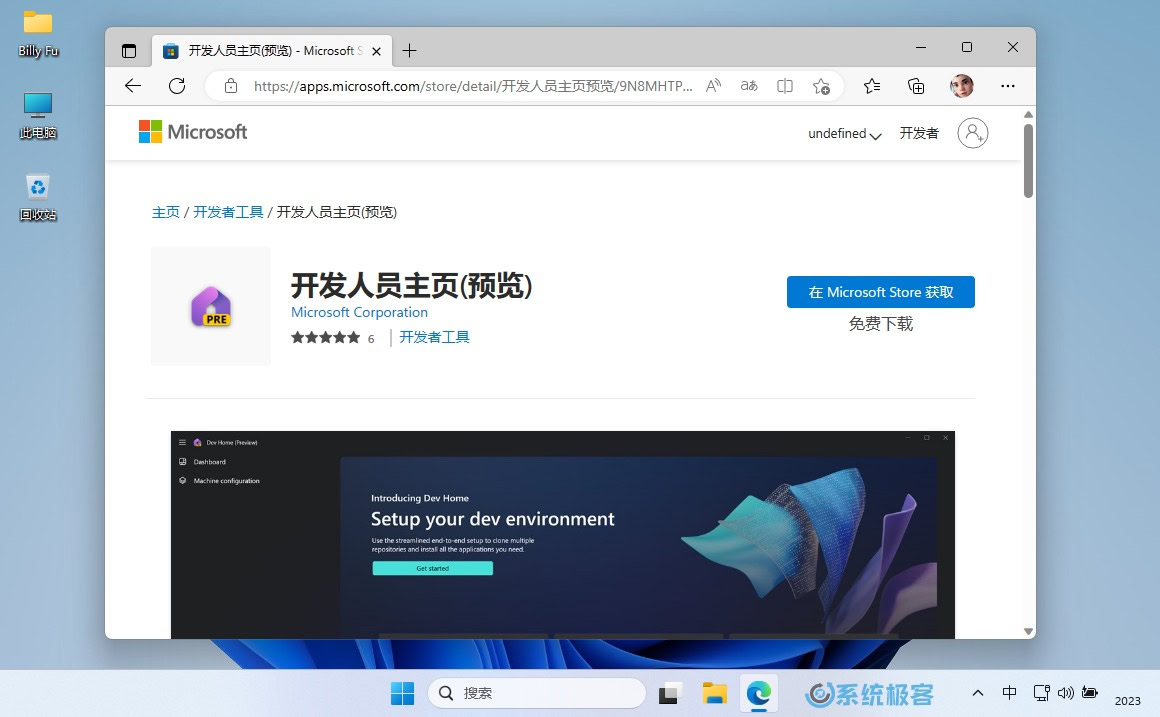
Task: Switch the 中 input method indicator
Action: 1009,693
